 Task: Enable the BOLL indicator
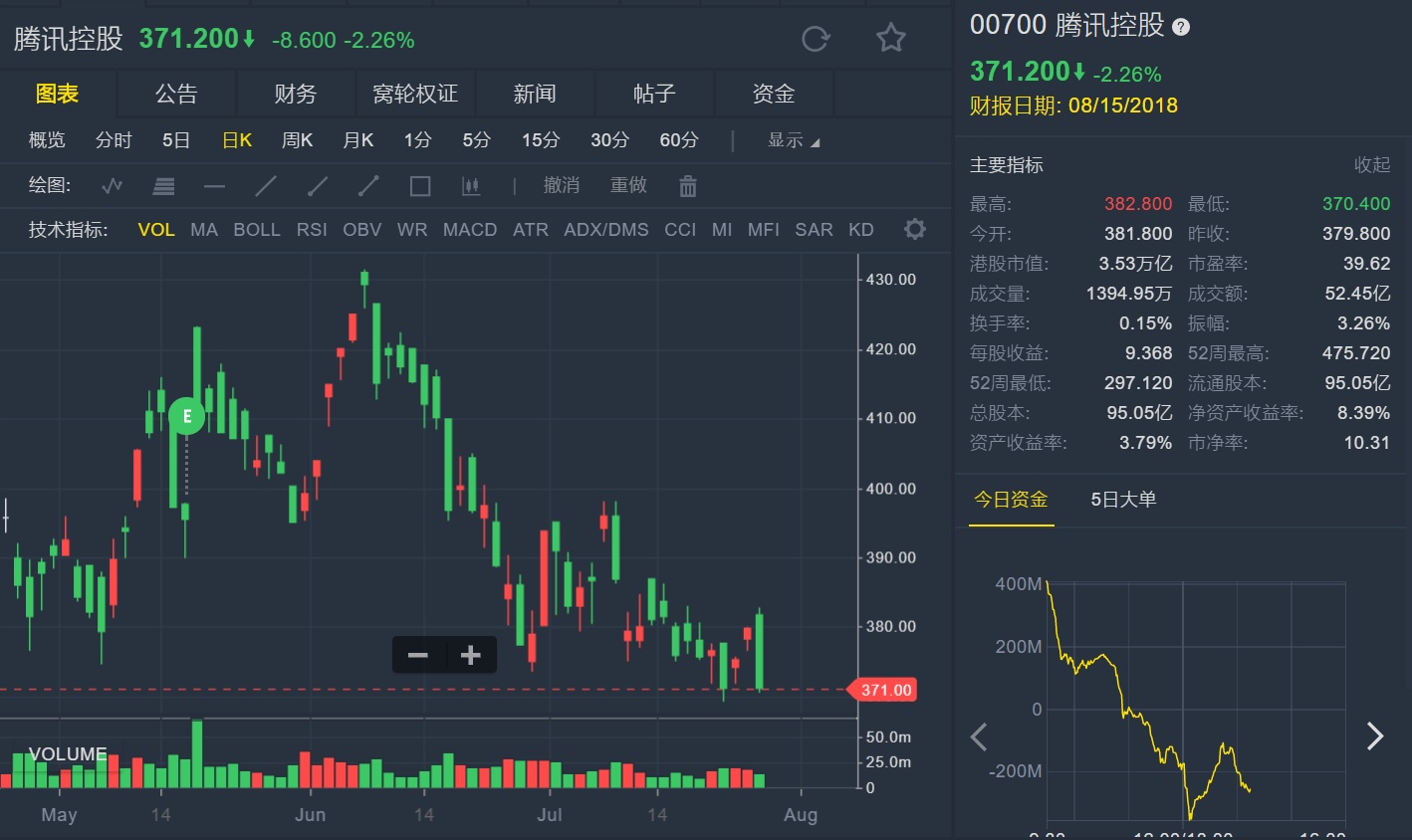pos(256,230)
